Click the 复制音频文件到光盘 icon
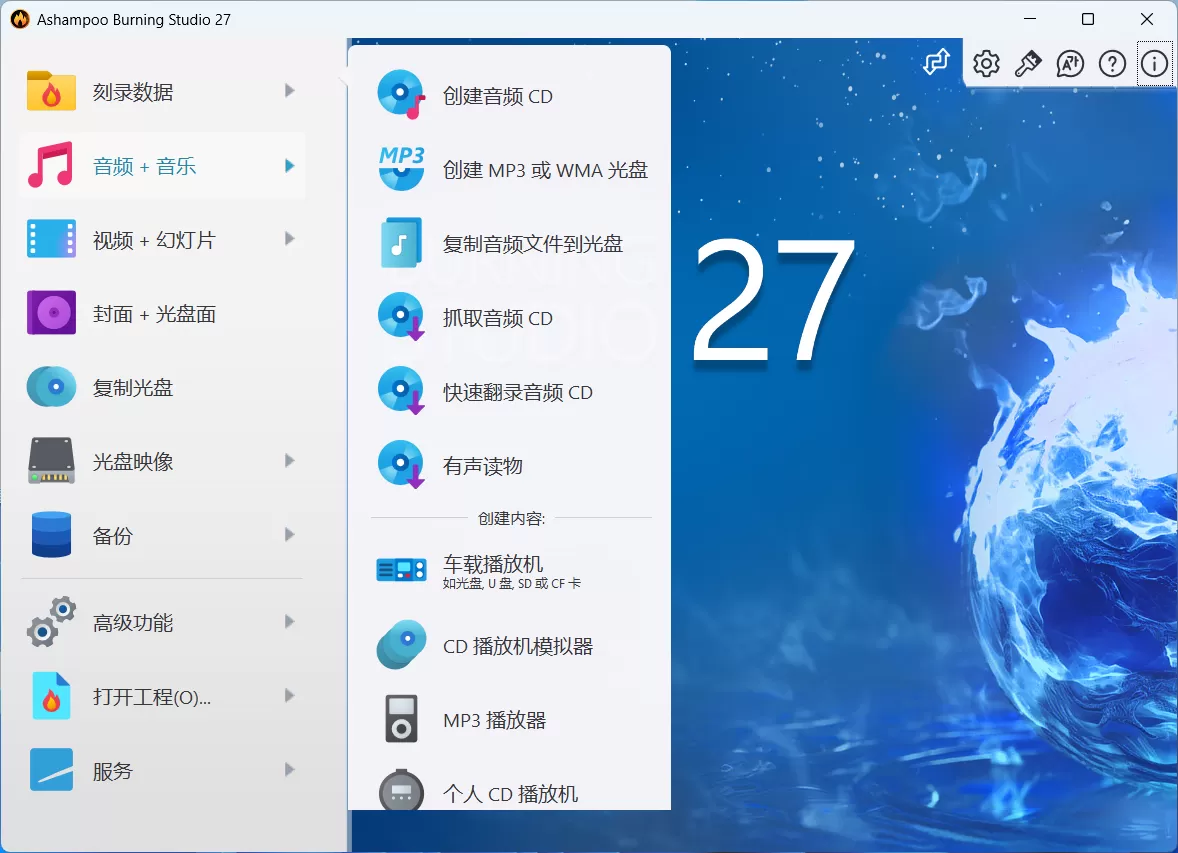 point(401,243)
